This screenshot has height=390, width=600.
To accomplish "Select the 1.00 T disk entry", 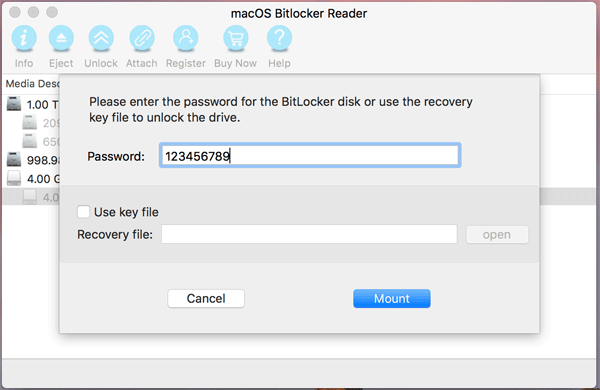I will coord(32,104).
